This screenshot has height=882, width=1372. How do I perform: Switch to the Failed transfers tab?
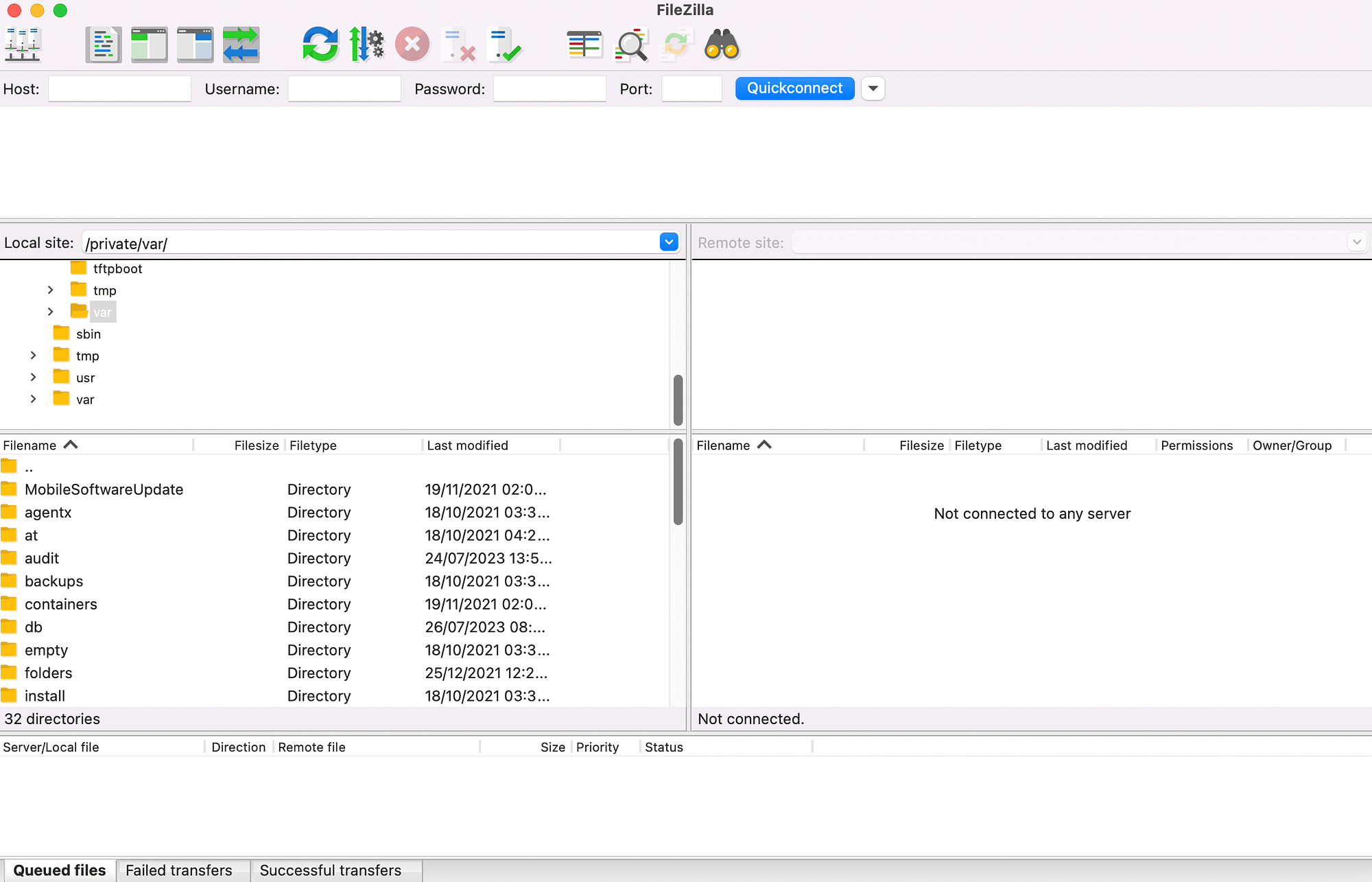click(179, 870)
